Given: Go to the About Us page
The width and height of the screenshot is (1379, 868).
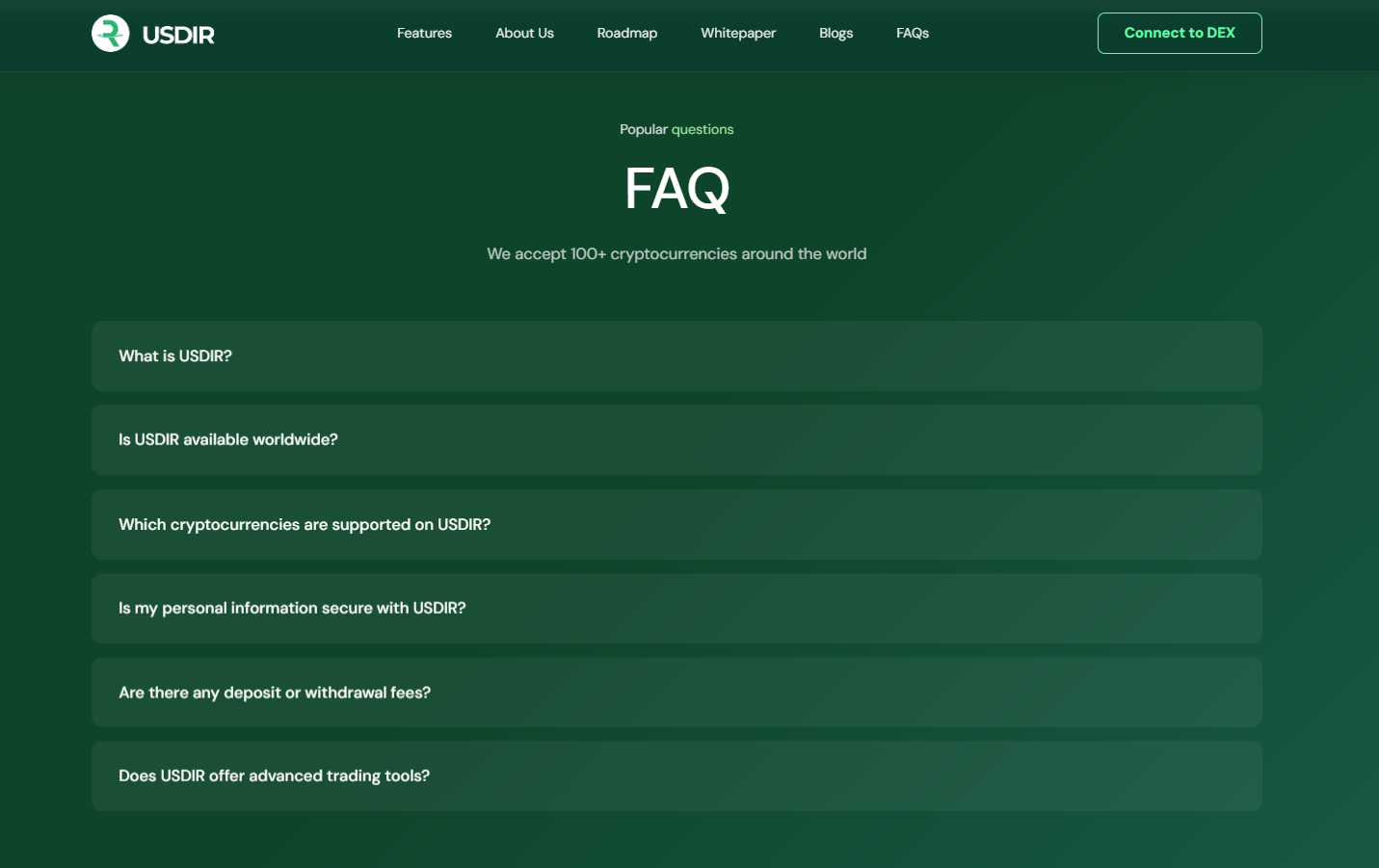Looking at the screenshot, I should (524, 33).
